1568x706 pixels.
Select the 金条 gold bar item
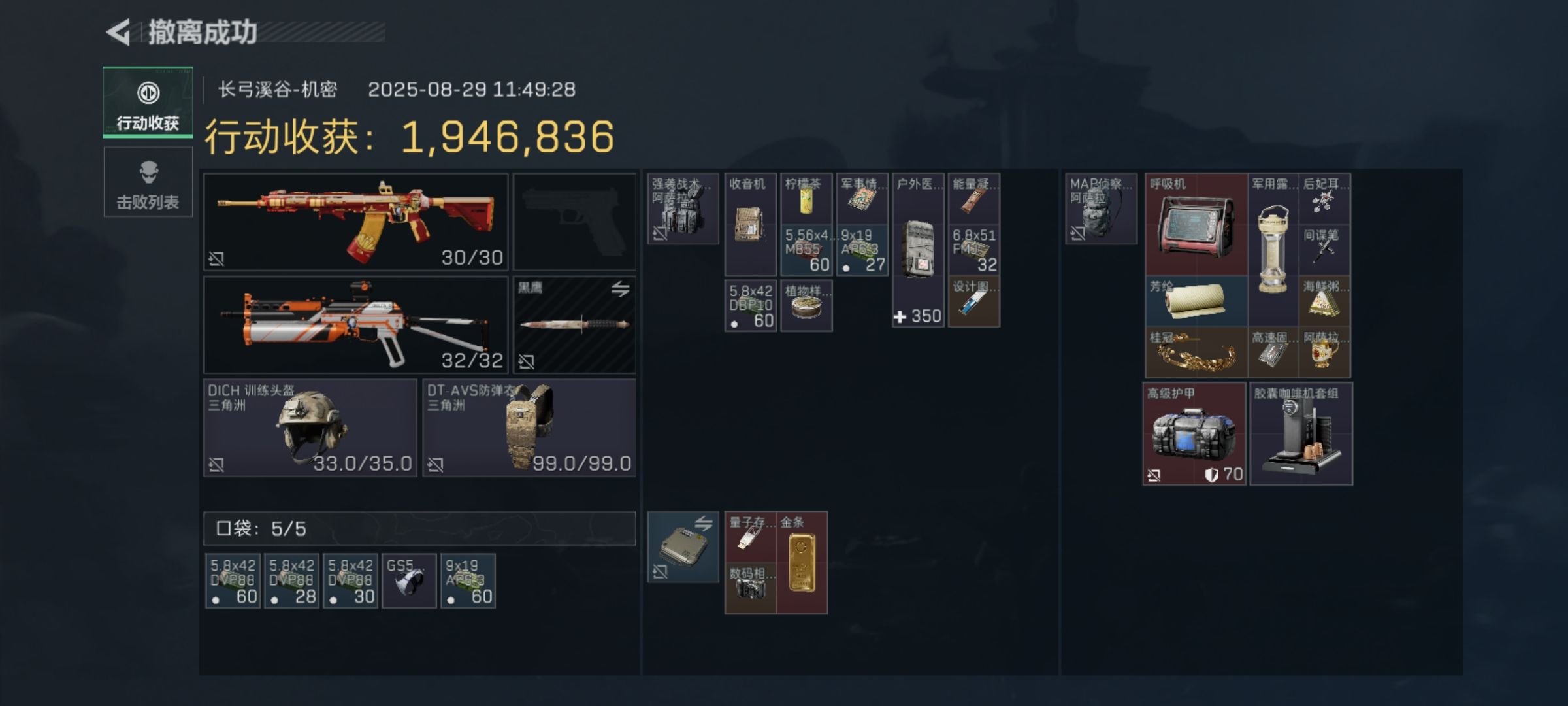pyautogui.click(x=802, y=563)
